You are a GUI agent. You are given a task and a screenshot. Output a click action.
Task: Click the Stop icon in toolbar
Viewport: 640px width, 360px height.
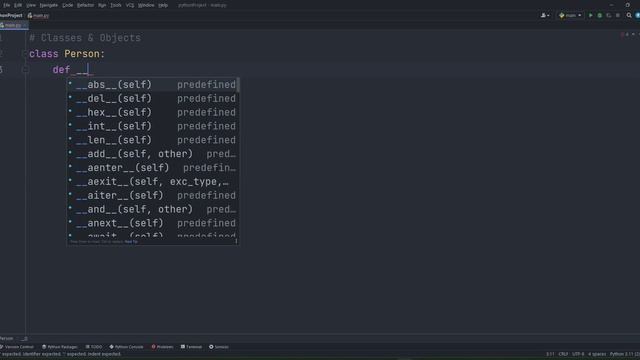618,16
